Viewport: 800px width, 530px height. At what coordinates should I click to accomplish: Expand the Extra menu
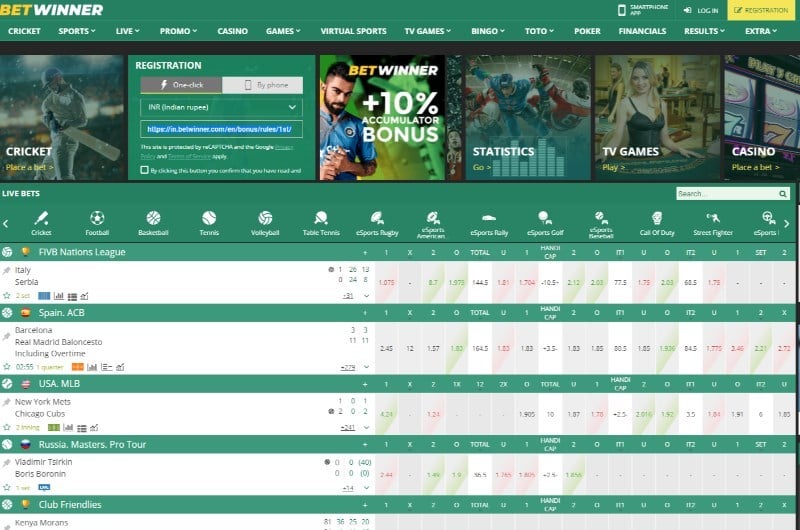761,31
